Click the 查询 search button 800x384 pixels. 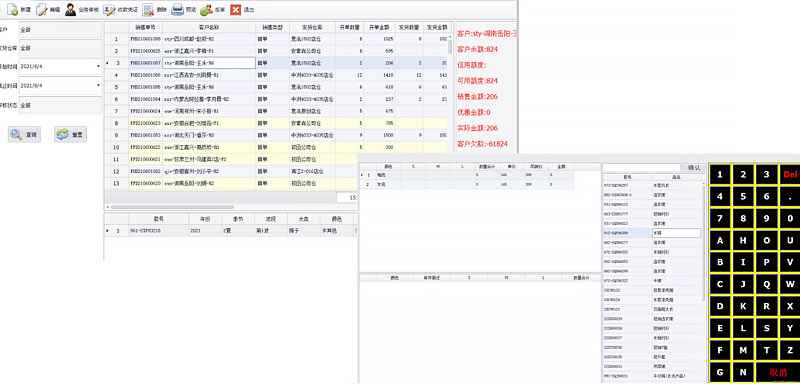[24, 135]
